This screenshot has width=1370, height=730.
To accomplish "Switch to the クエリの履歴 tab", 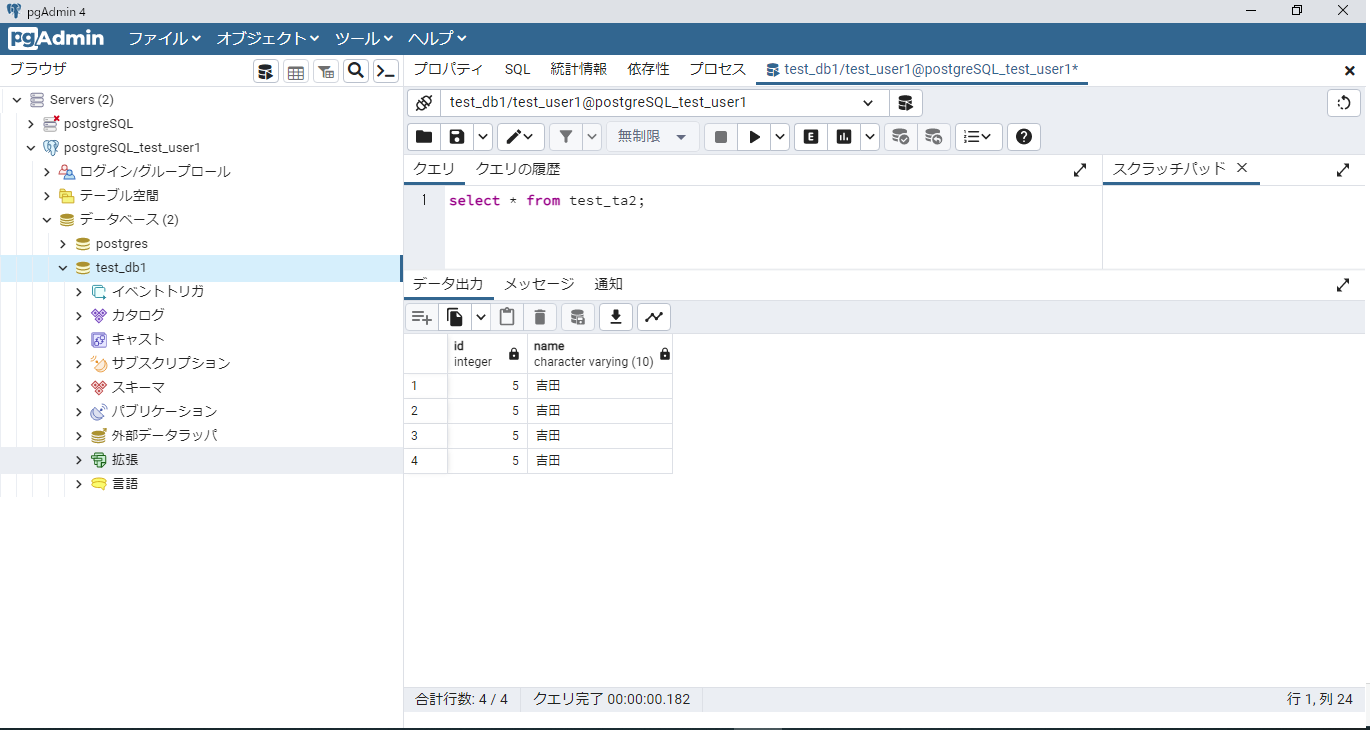I will (518, 170).
